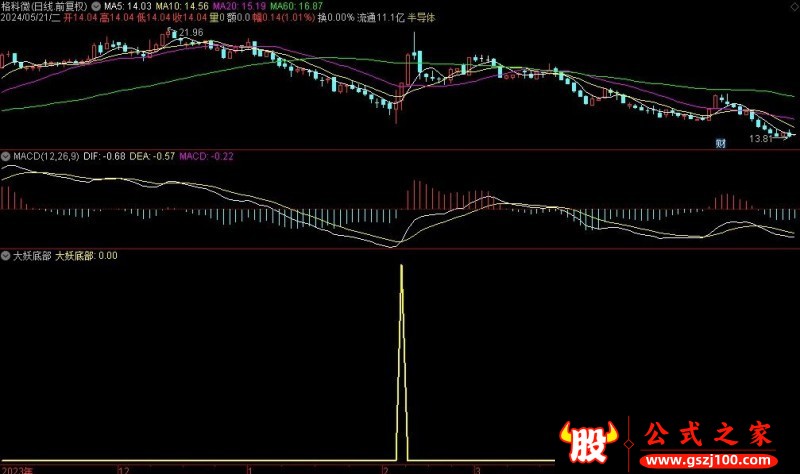800x474 pixels.
Task: Click the 2023年 marker on the time axis
Action: [x=17, y=470]
